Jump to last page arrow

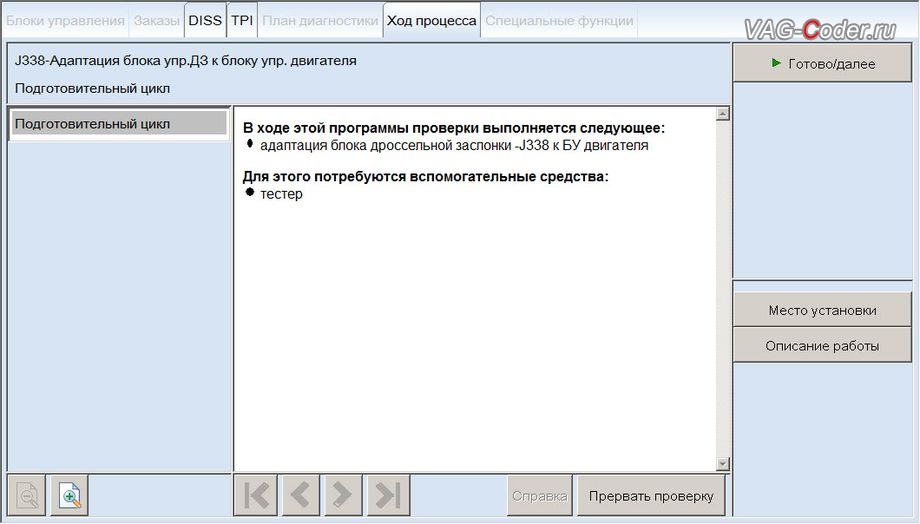[388, 496]
